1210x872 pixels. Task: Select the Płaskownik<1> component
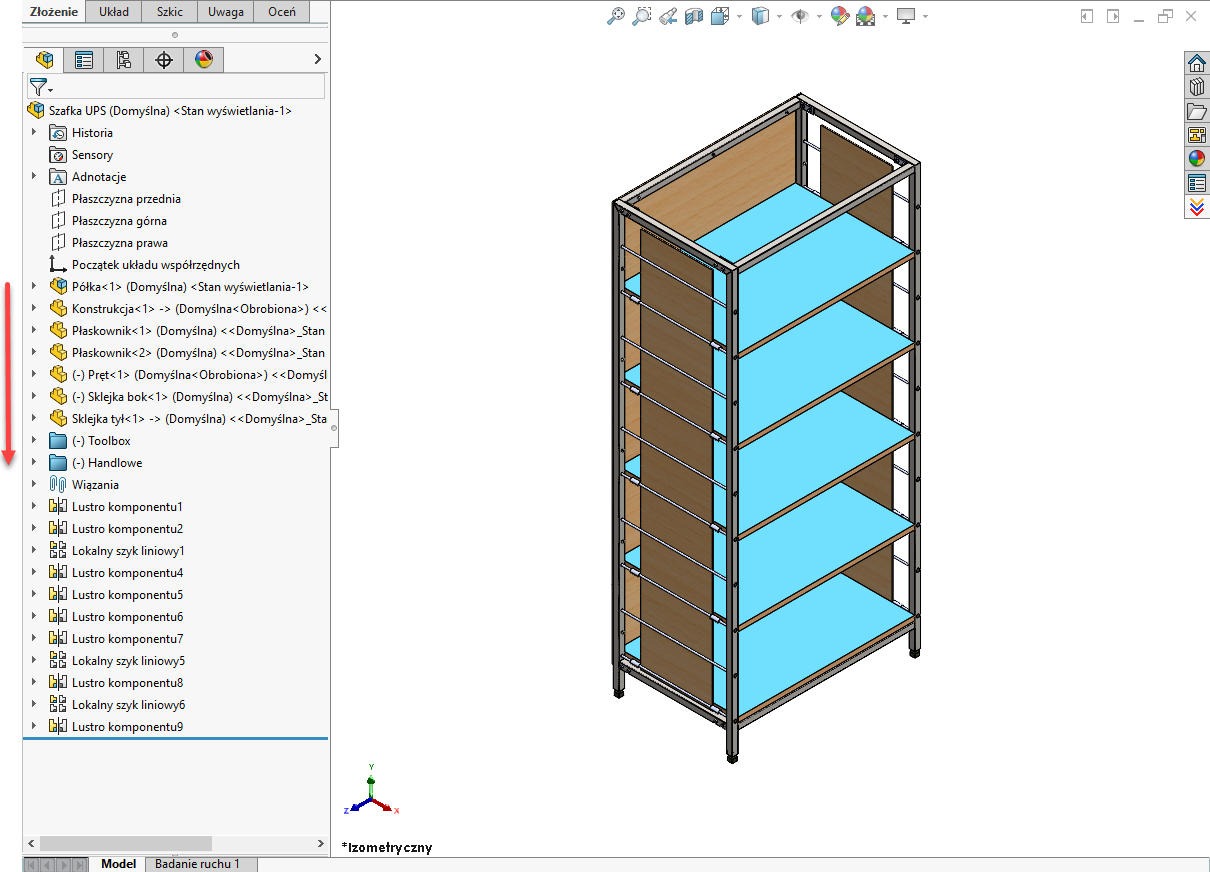(187, 331)
